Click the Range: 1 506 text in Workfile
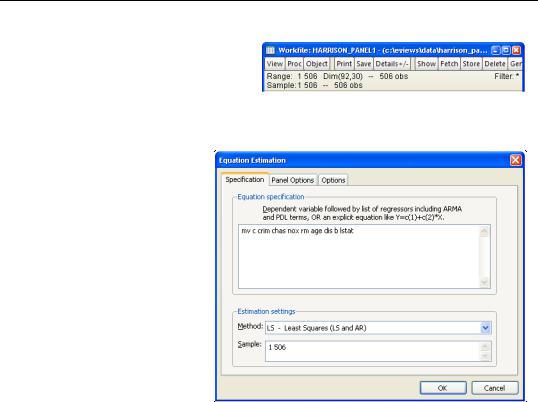This screenshot has height=402, width=538. point(292,76)
